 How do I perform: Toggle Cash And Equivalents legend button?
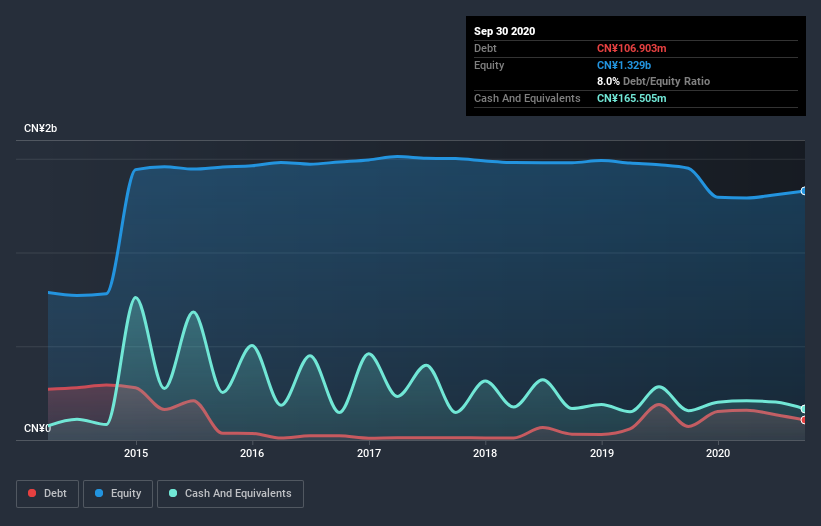230,494
